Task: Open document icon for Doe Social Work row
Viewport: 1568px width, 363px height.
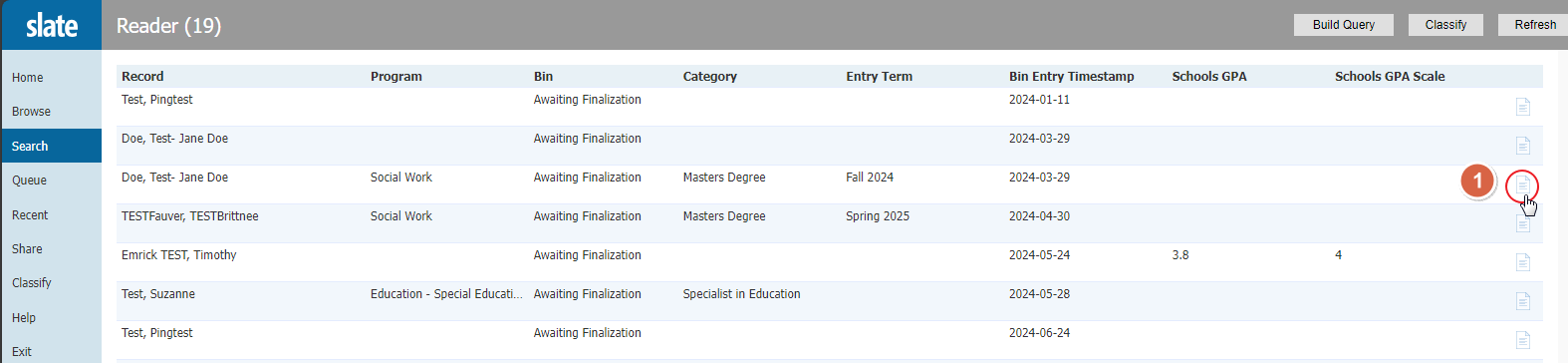Action: tap(1522, 184)
